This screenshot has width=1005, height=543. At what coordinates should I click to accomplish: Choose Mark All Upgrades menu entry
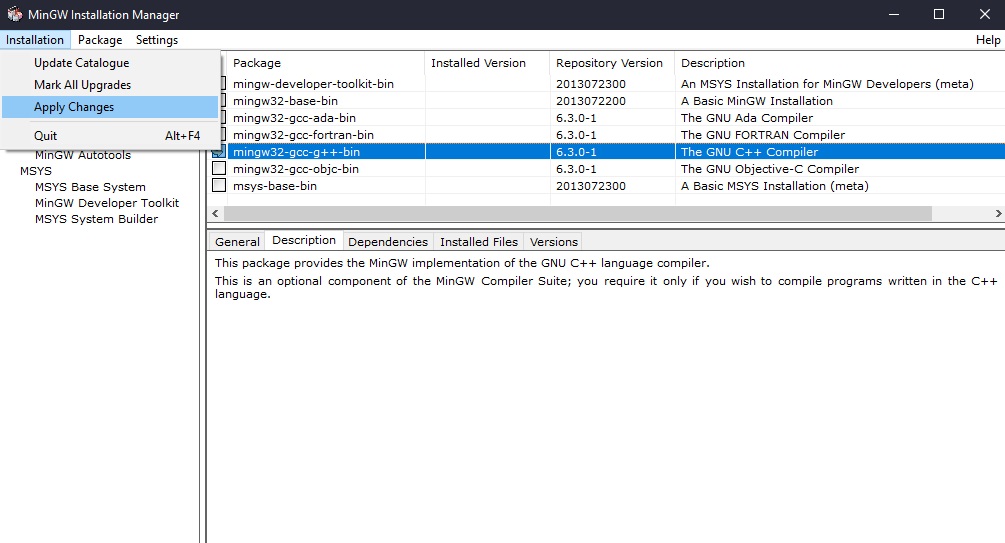(x=110, y=85)
